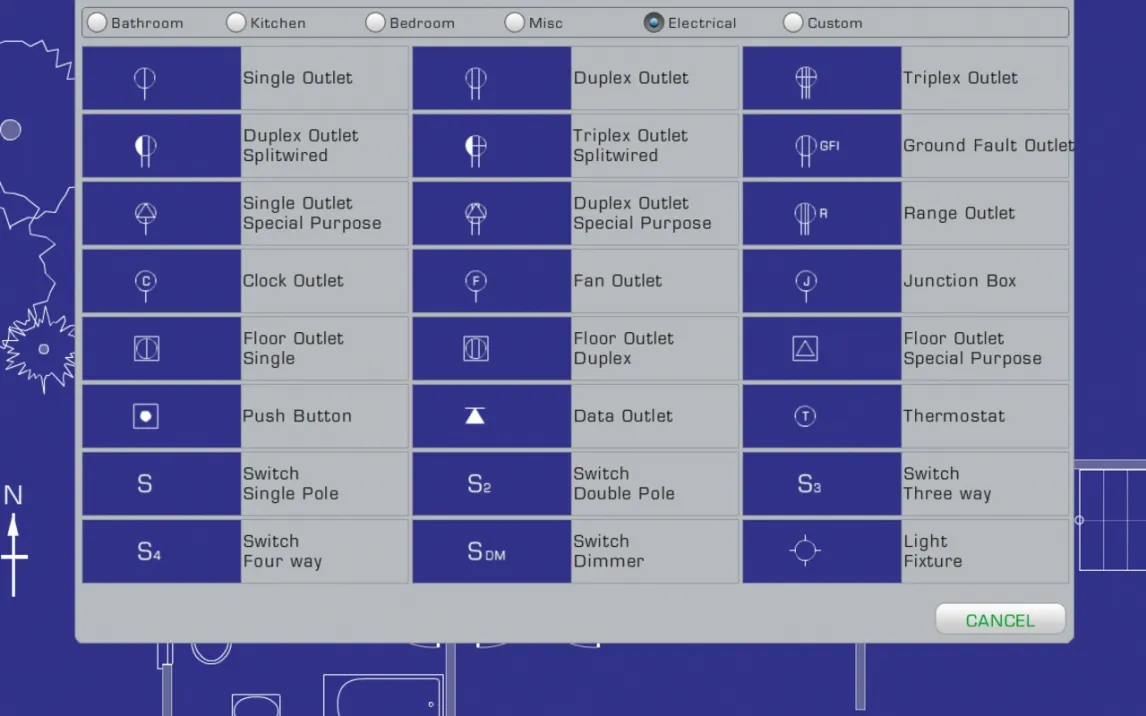This screenshot has height=716, width=1146.
Task: Select the Push Button symbol icon
Action: tap(146, 416)
